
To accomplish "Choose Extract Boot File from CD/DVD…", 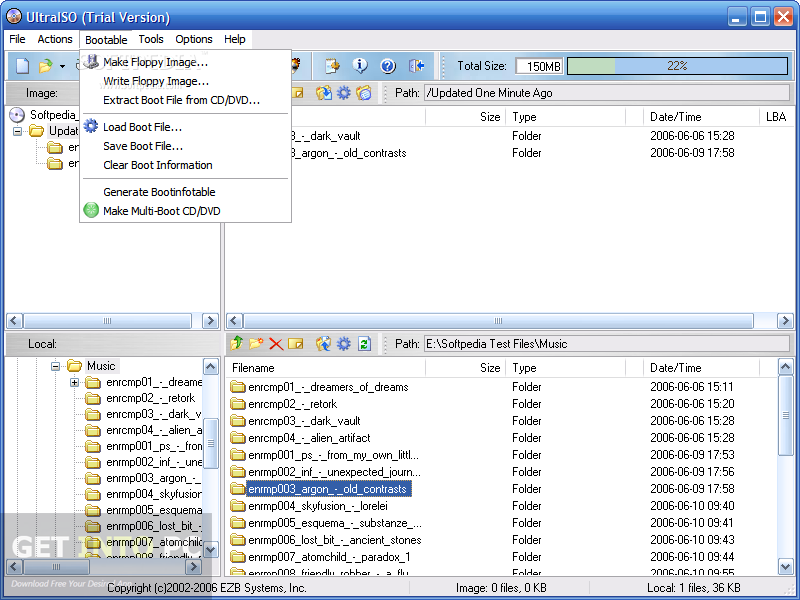I will coord(182,100).
